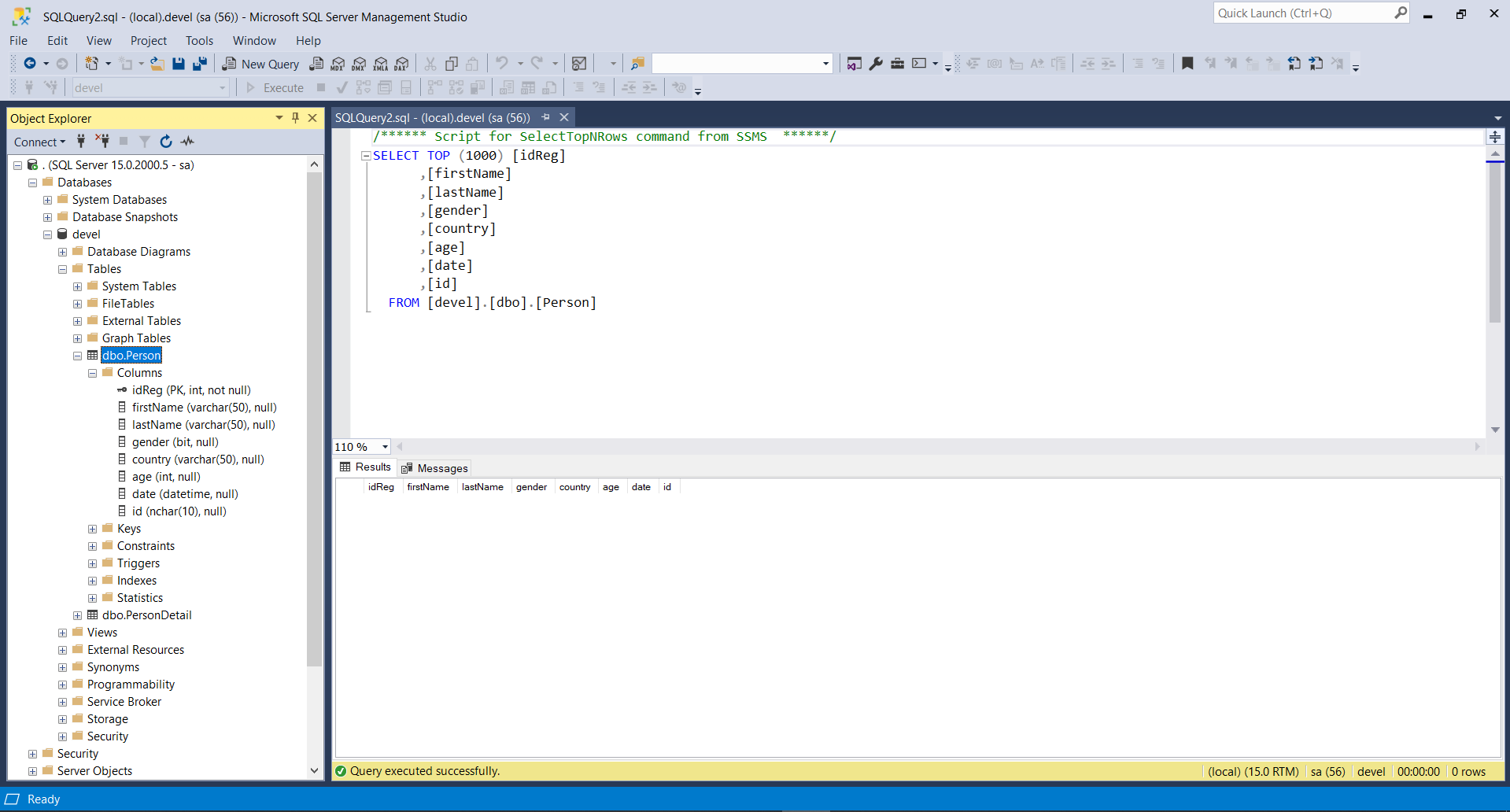
Task: Click the XMLA query icon
Action: coord(381,64)
